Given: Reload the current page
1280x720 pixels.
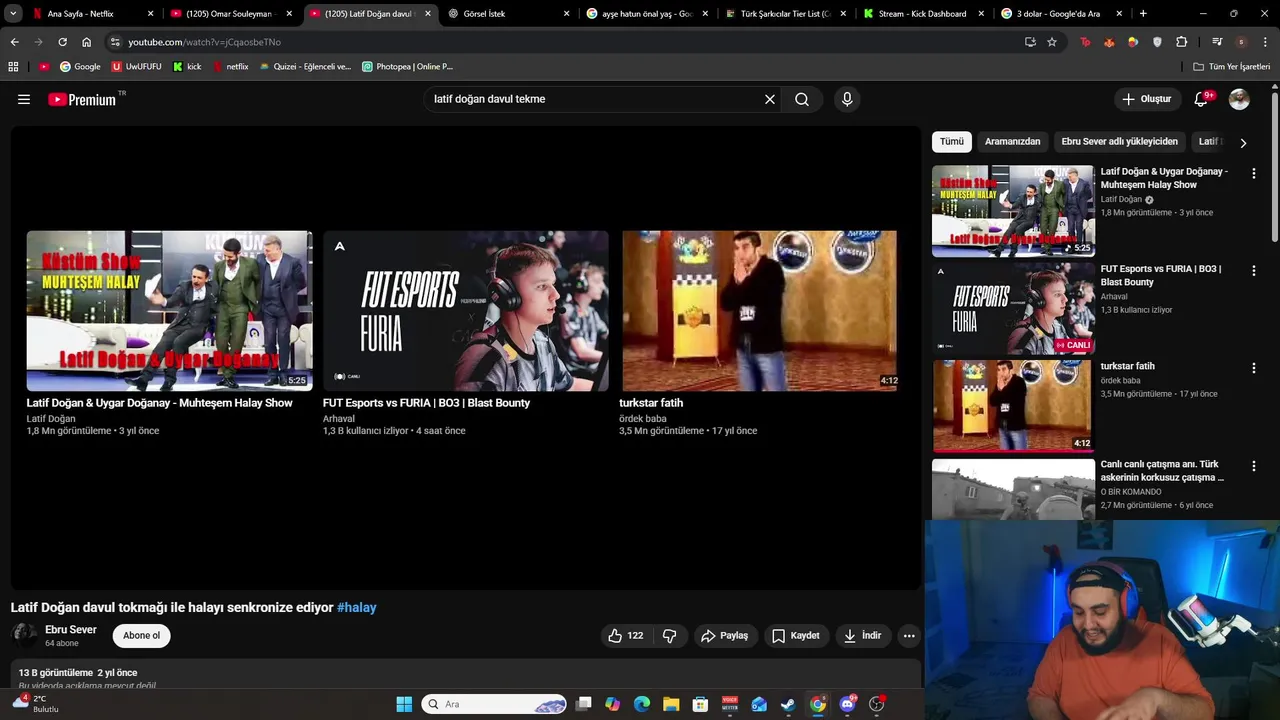Looking at the screenshot, I should pos(62,42).
